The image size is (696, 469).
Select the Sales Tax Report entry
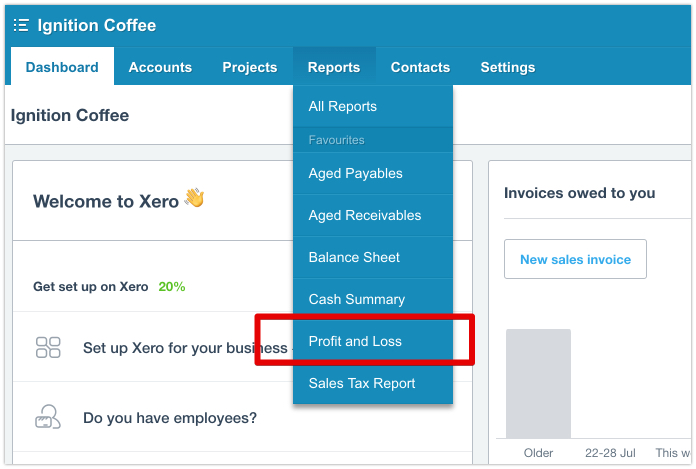(x=362, y=383)
